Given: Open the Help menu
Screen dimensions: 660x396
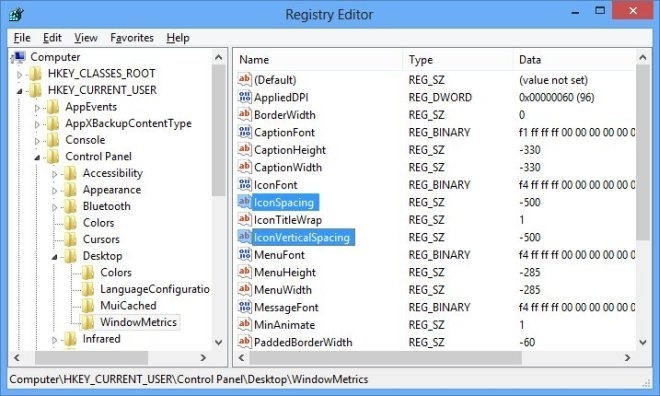Looking at the screenshot, I should tap(178, 38).
